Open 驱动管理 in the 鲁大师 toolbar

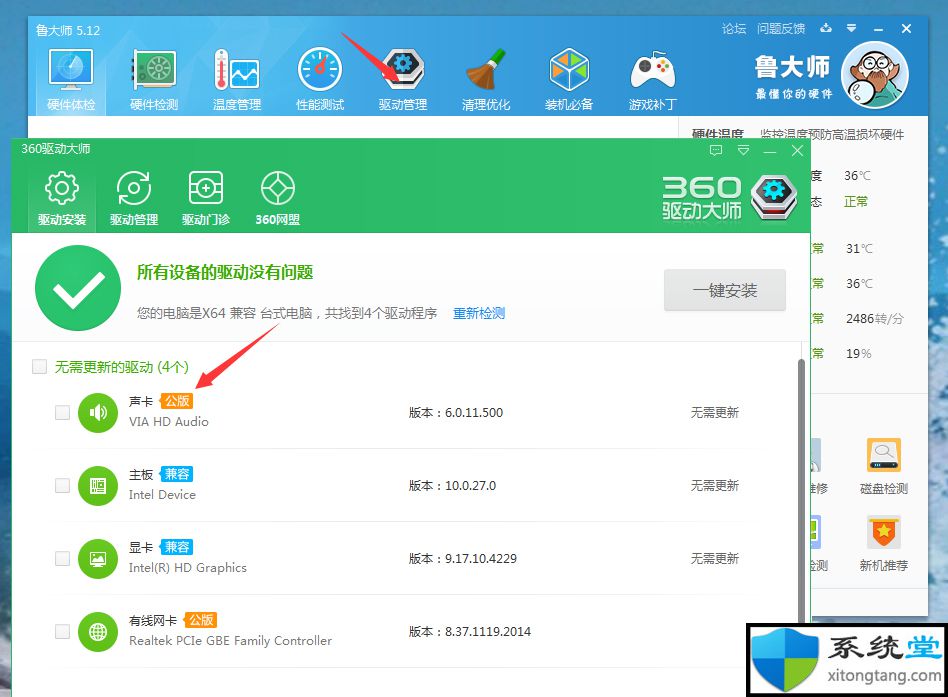pos(403,80)
